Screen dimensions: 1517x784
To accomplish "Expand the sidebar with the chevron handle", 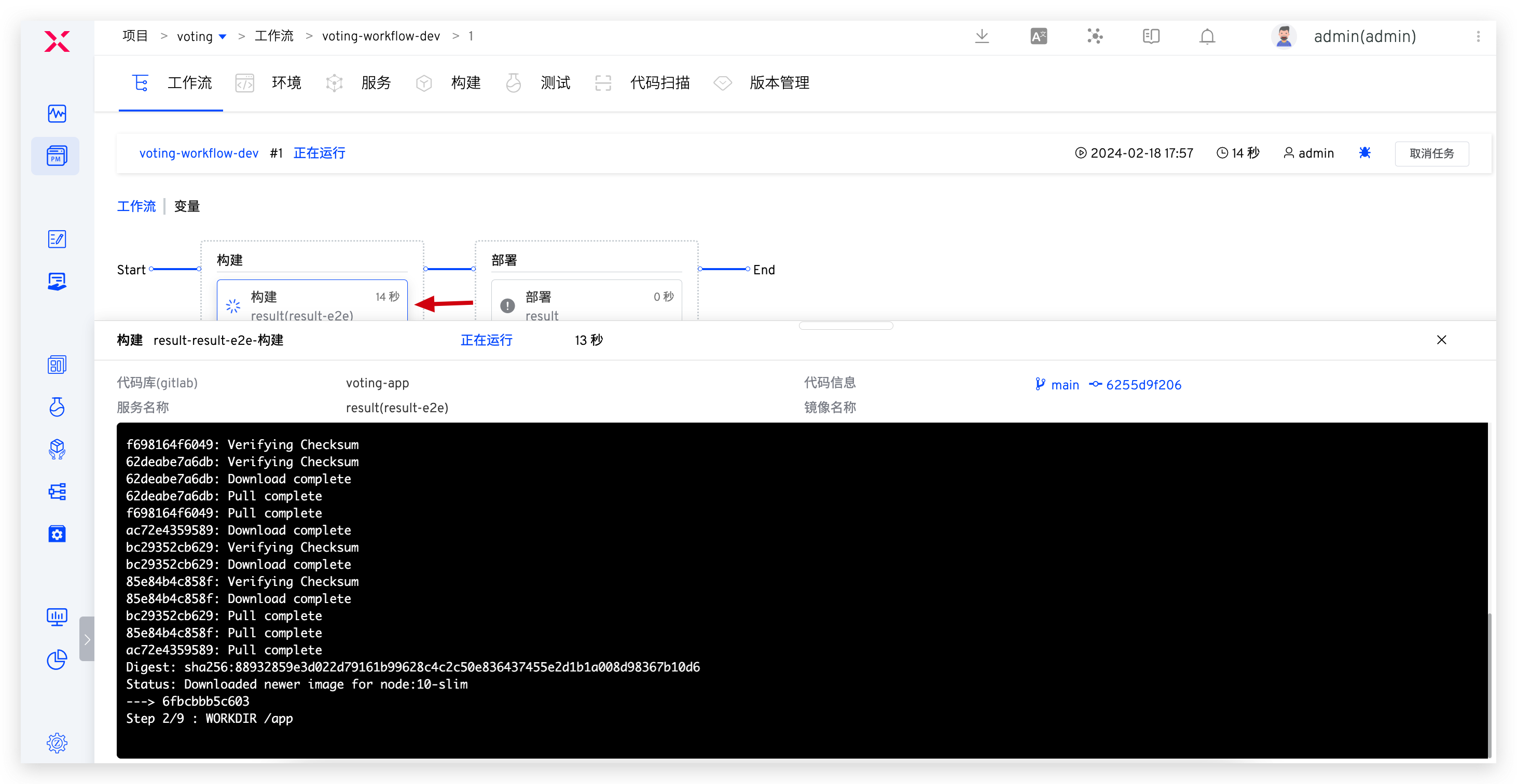I will (x=87, y=639).
